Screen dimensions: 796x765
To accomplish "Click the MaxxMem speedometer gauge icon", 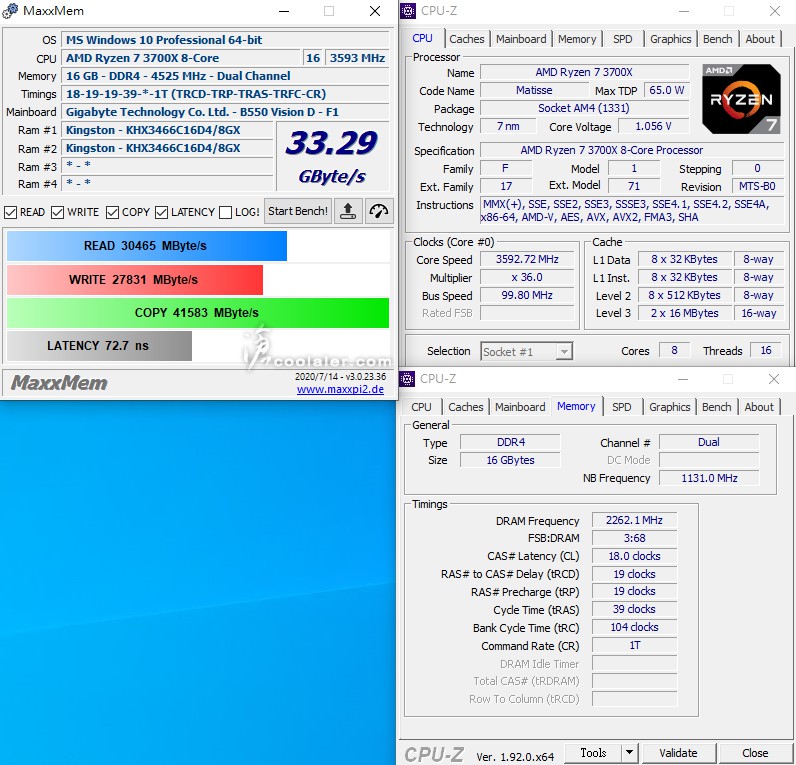I will pos(379,211).
